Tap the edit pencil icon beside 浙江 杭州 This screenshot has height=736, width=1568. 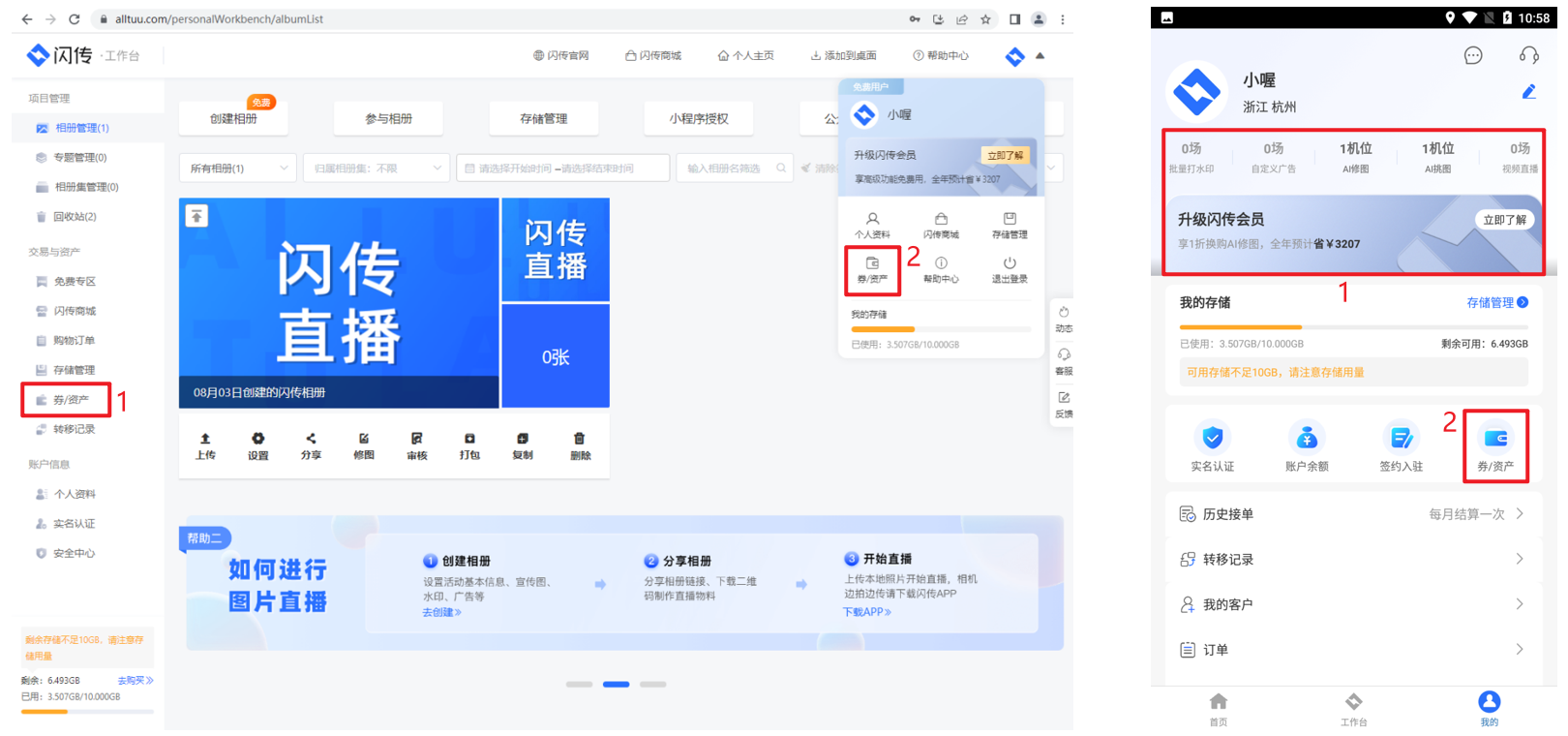coord(1529,92)
